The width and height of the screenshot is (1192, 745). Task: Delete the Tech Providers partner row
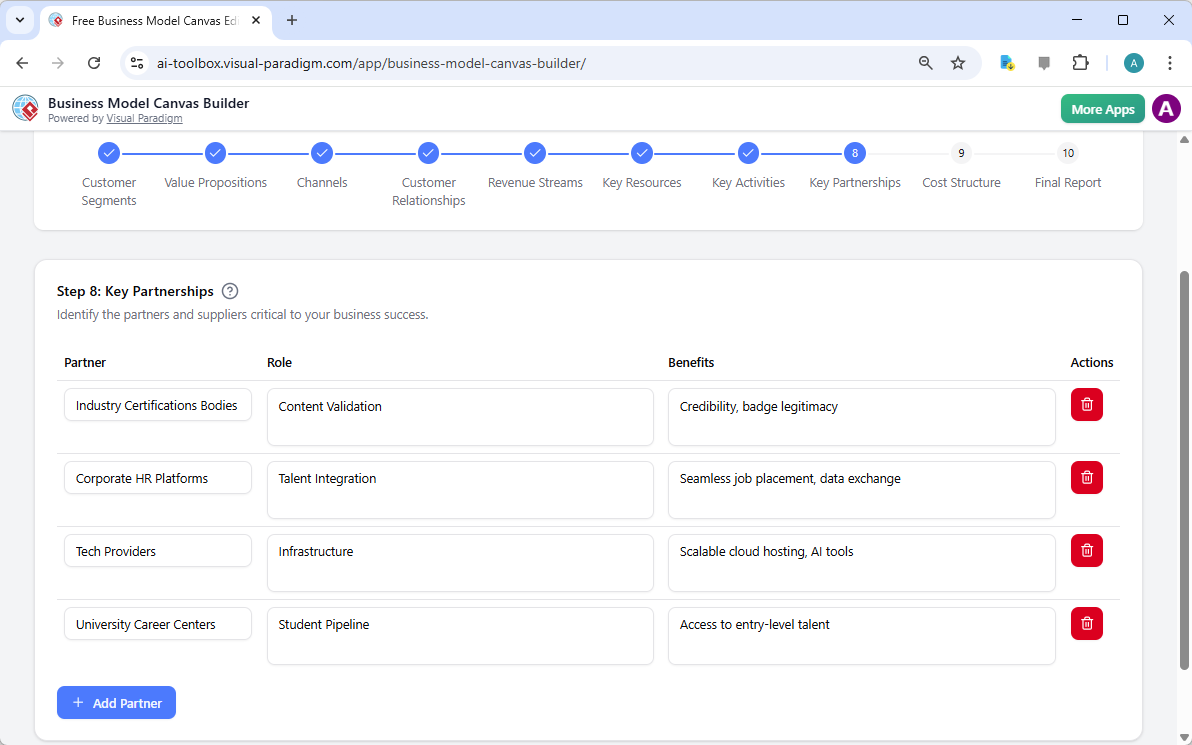1087,550
